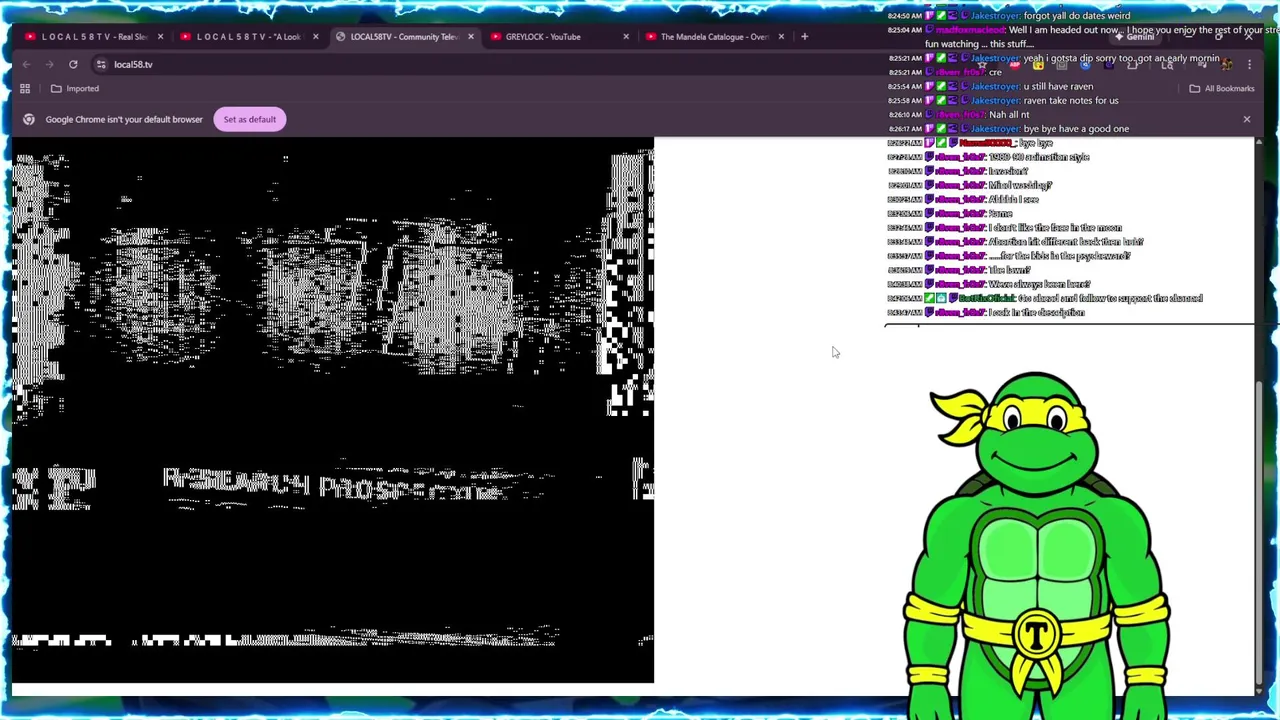Image resolution: width=1280 pixels, height=720 pixels.
Task: Open the Imported bookmarks folder
Action: [75, 88]
